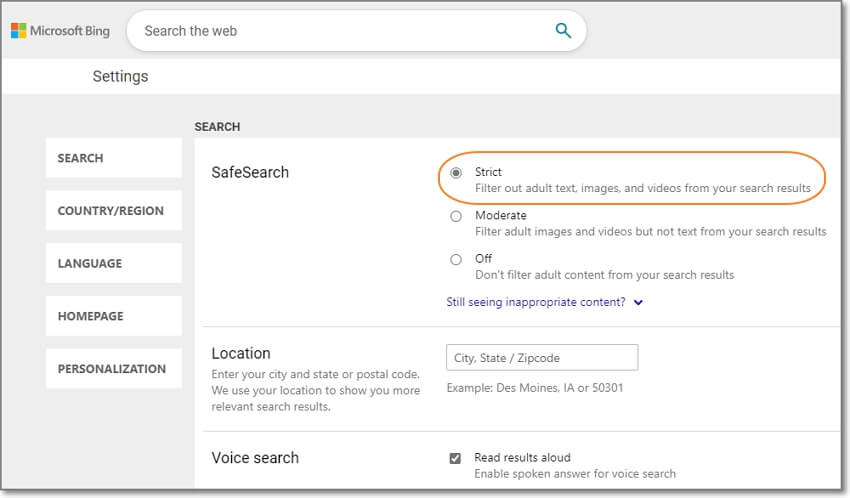Uncheck the Read results aloud checkbox
The width and height of the screenshot is (850, 498).
click(455, 458)
